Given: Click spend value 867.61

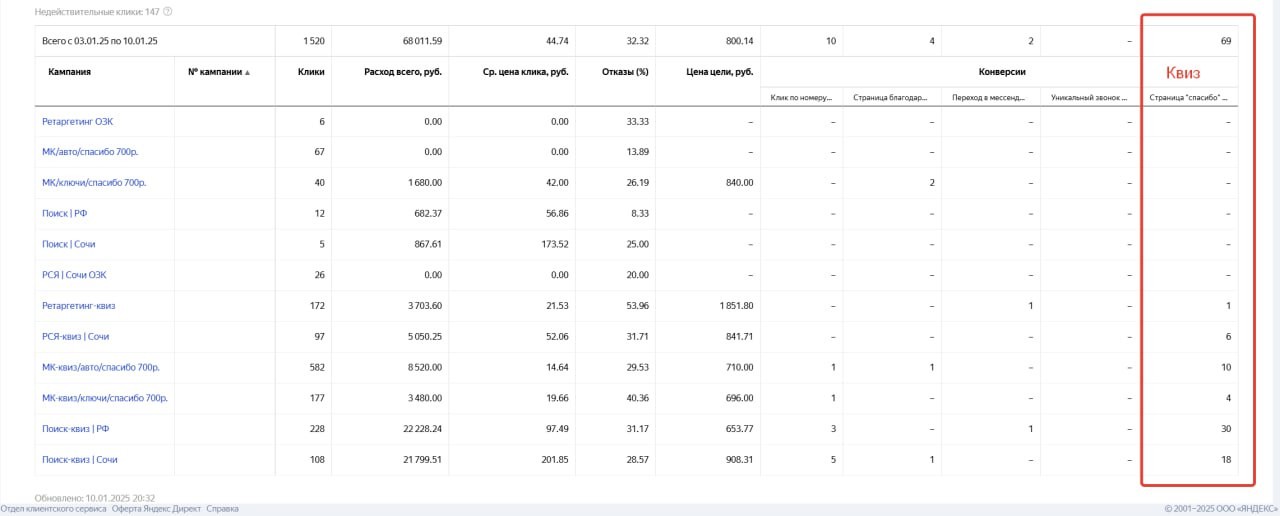Looking at the screenshot, I should tap(428, 244).
